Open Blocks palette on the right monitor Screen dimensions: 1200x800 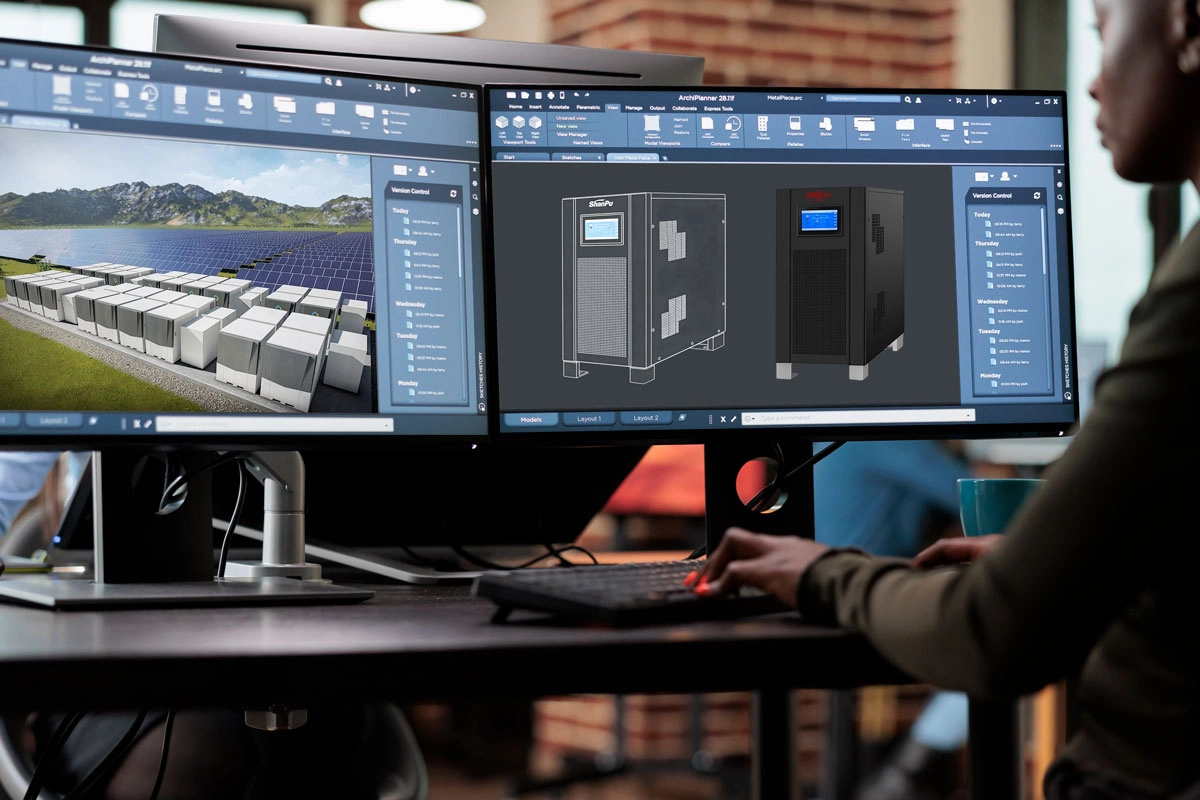point(826,124)
